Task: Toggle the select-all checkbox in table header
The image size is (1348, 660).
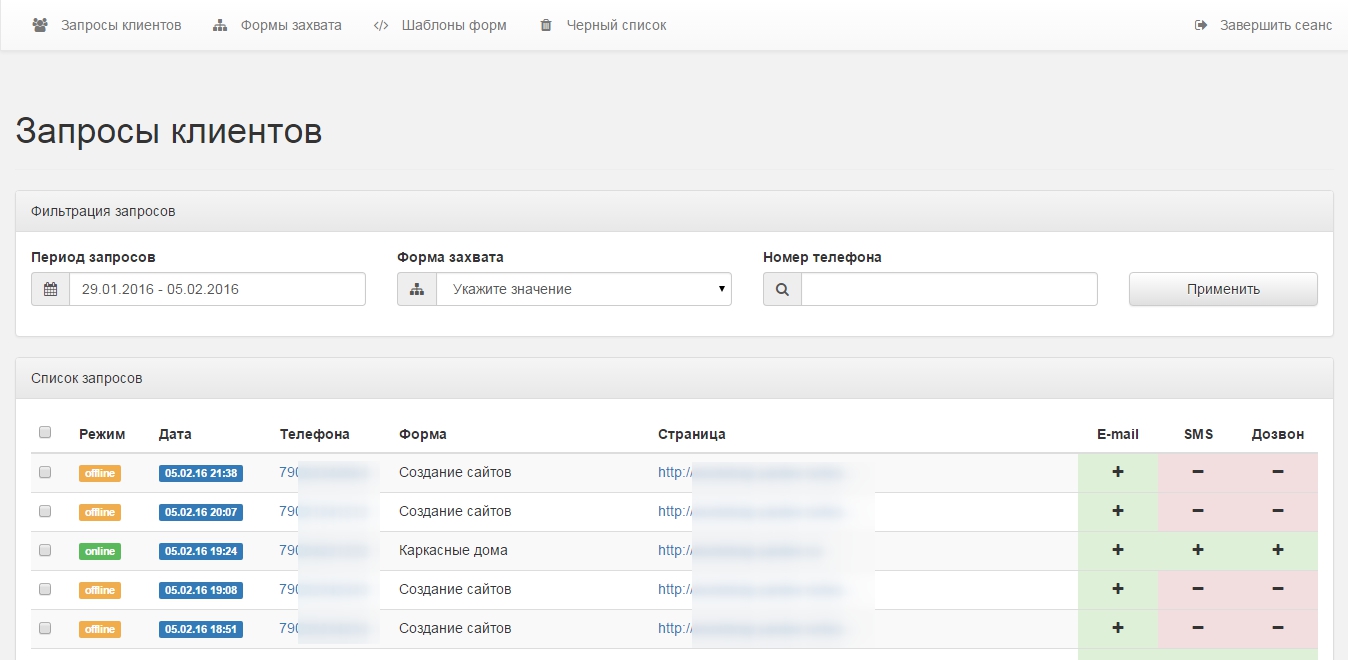Action: [45, 433]
